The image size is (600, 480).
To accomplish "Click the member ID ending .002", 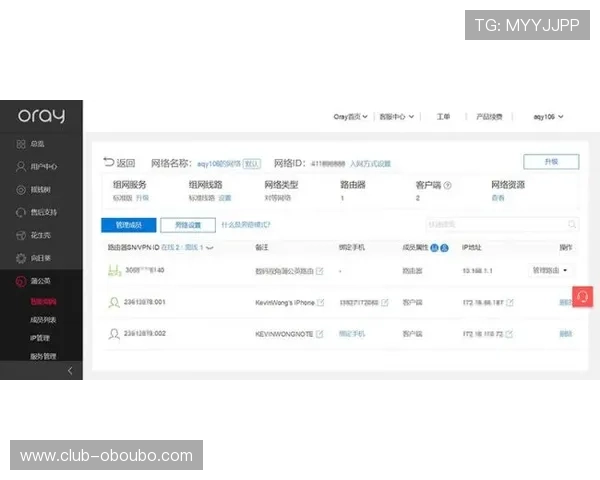I will coord(145,333).
